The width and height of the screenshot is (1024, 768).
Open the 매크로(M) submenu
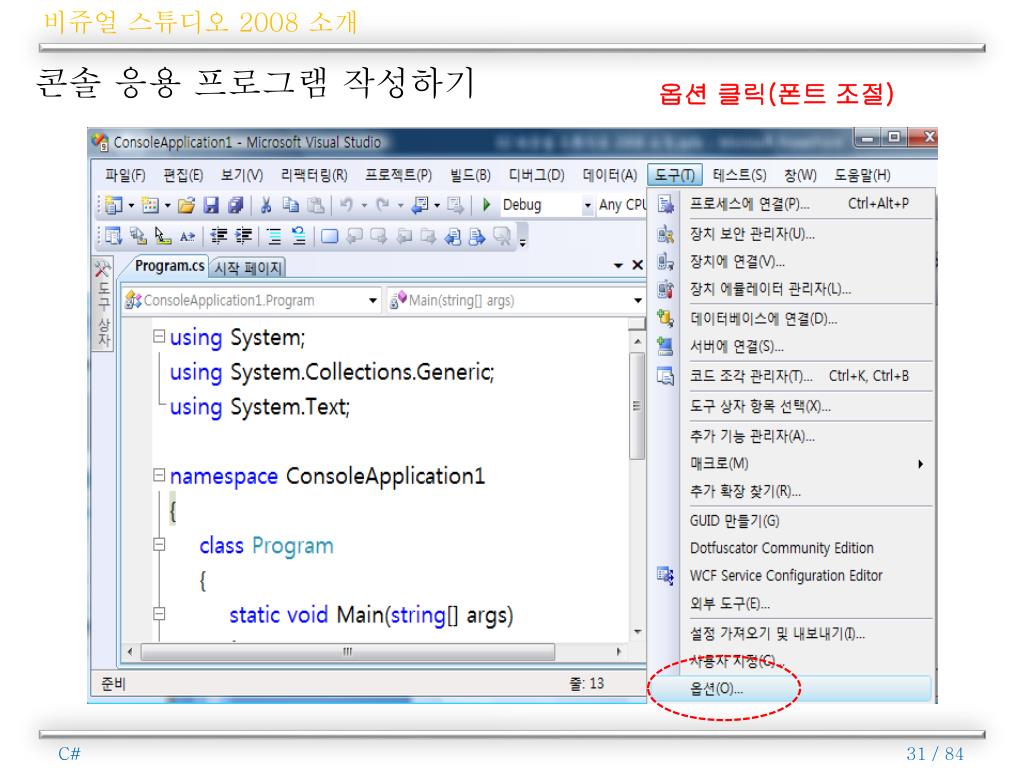792,464
